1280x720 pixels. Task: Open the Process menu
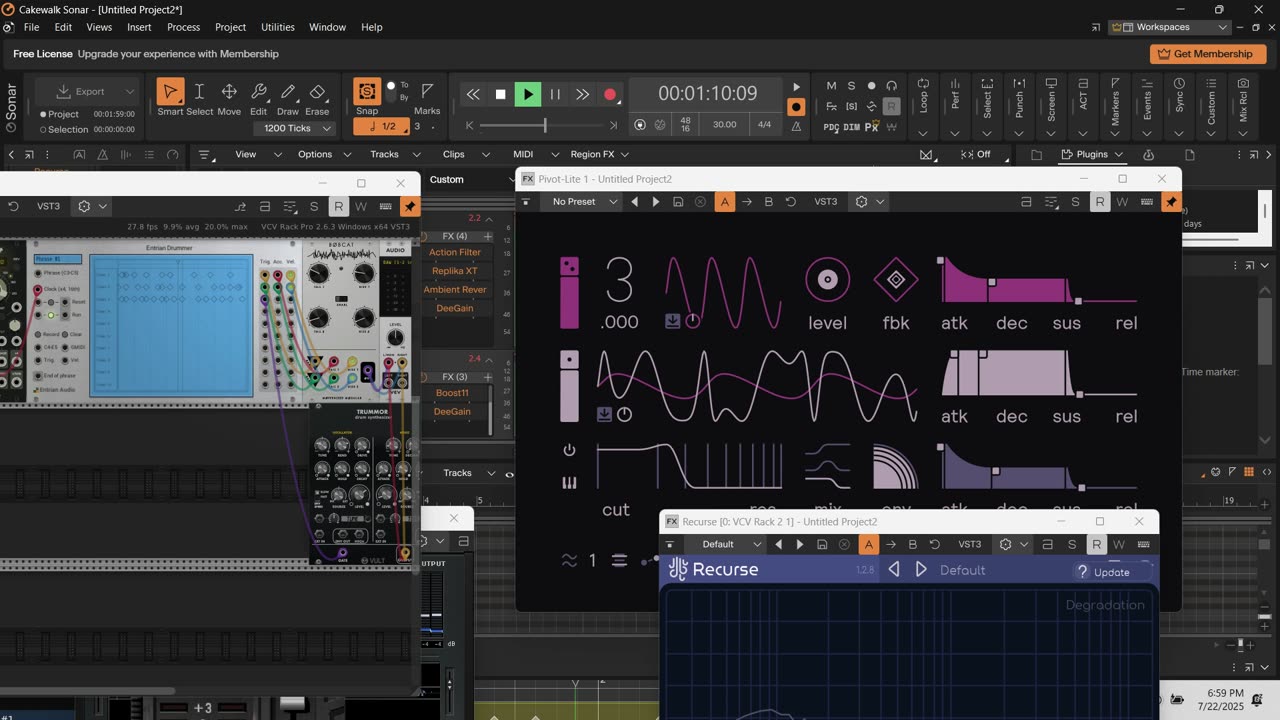[183, 27]
